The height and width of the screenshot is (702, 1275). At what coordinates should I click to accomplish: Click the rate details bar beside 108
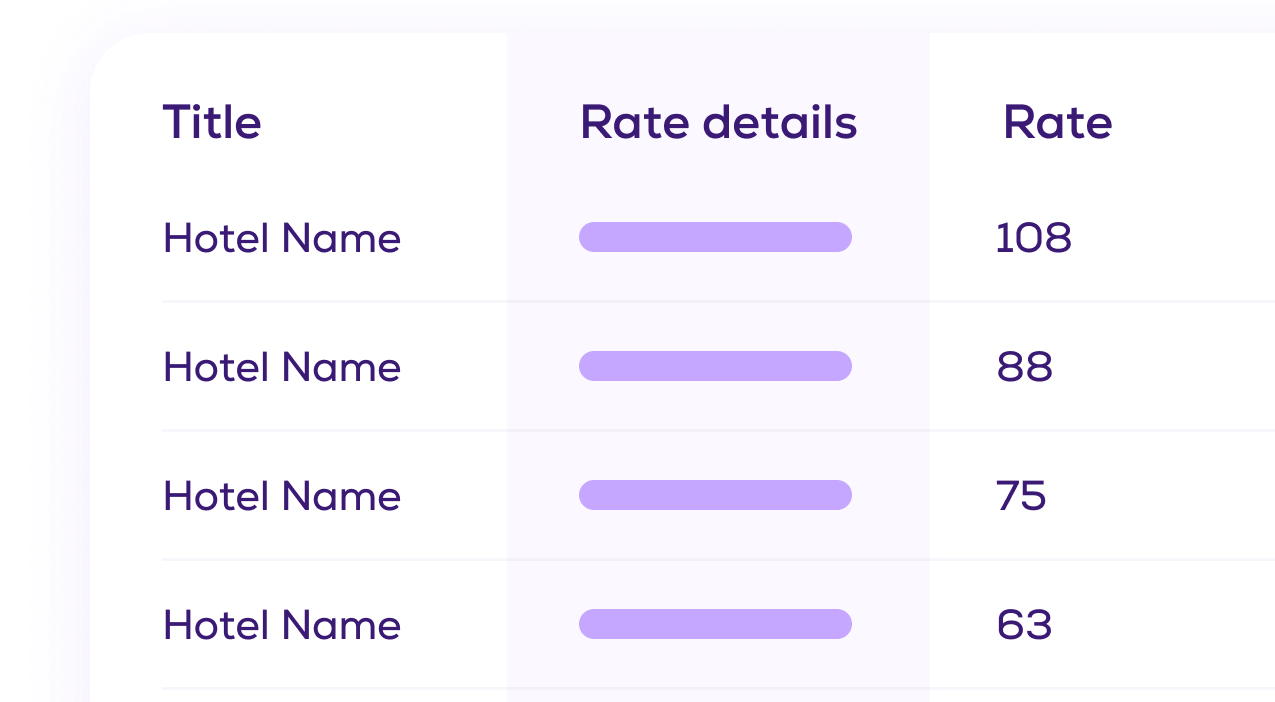click(715, 237)
